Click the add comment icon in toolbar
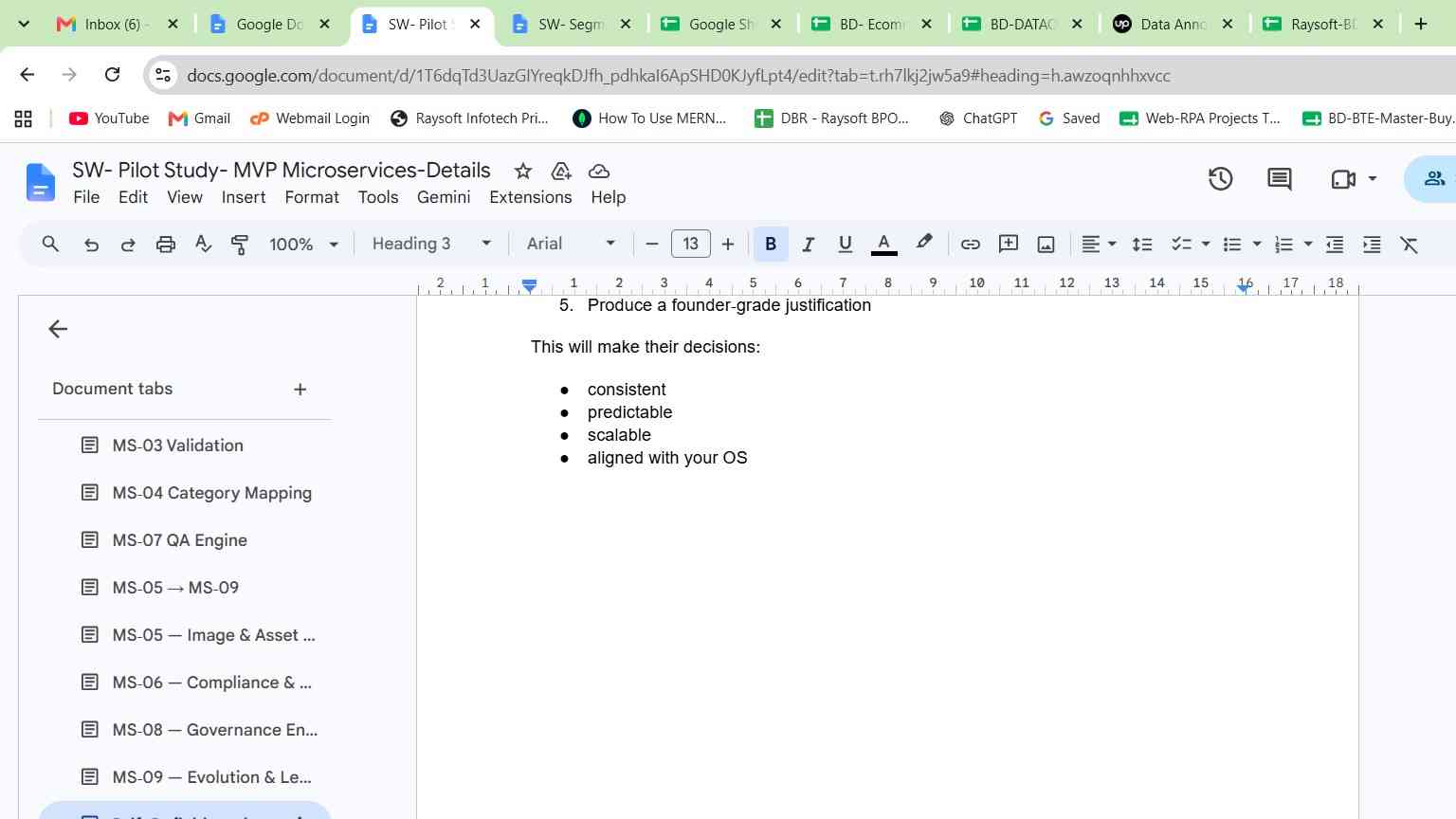Screen dimensions: 1456x819 coord(1009,245)
